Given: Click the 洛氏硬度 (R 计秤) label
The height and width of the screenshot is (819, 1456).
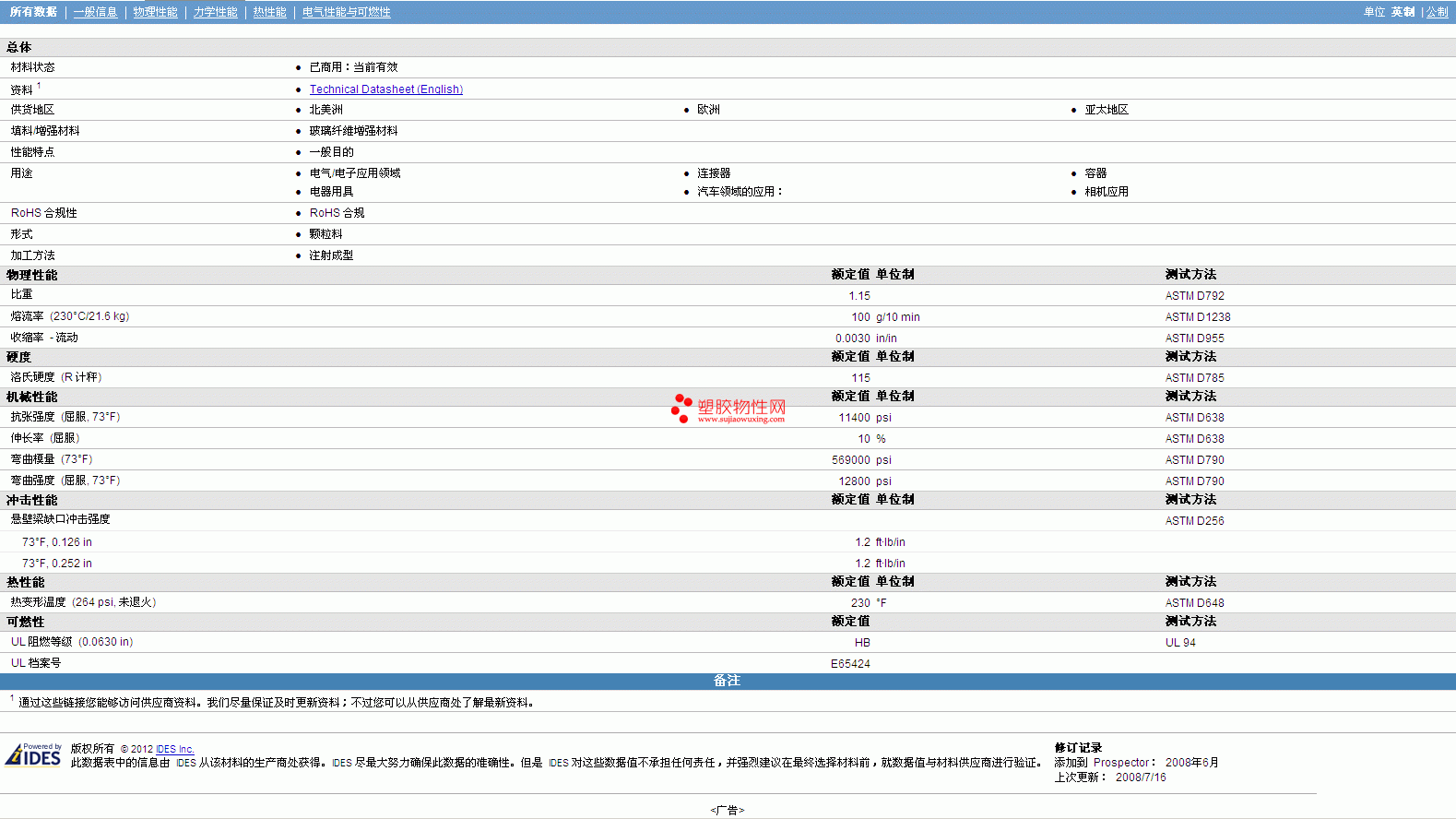Looking at the screenshot, I should (x=56, y=377).
